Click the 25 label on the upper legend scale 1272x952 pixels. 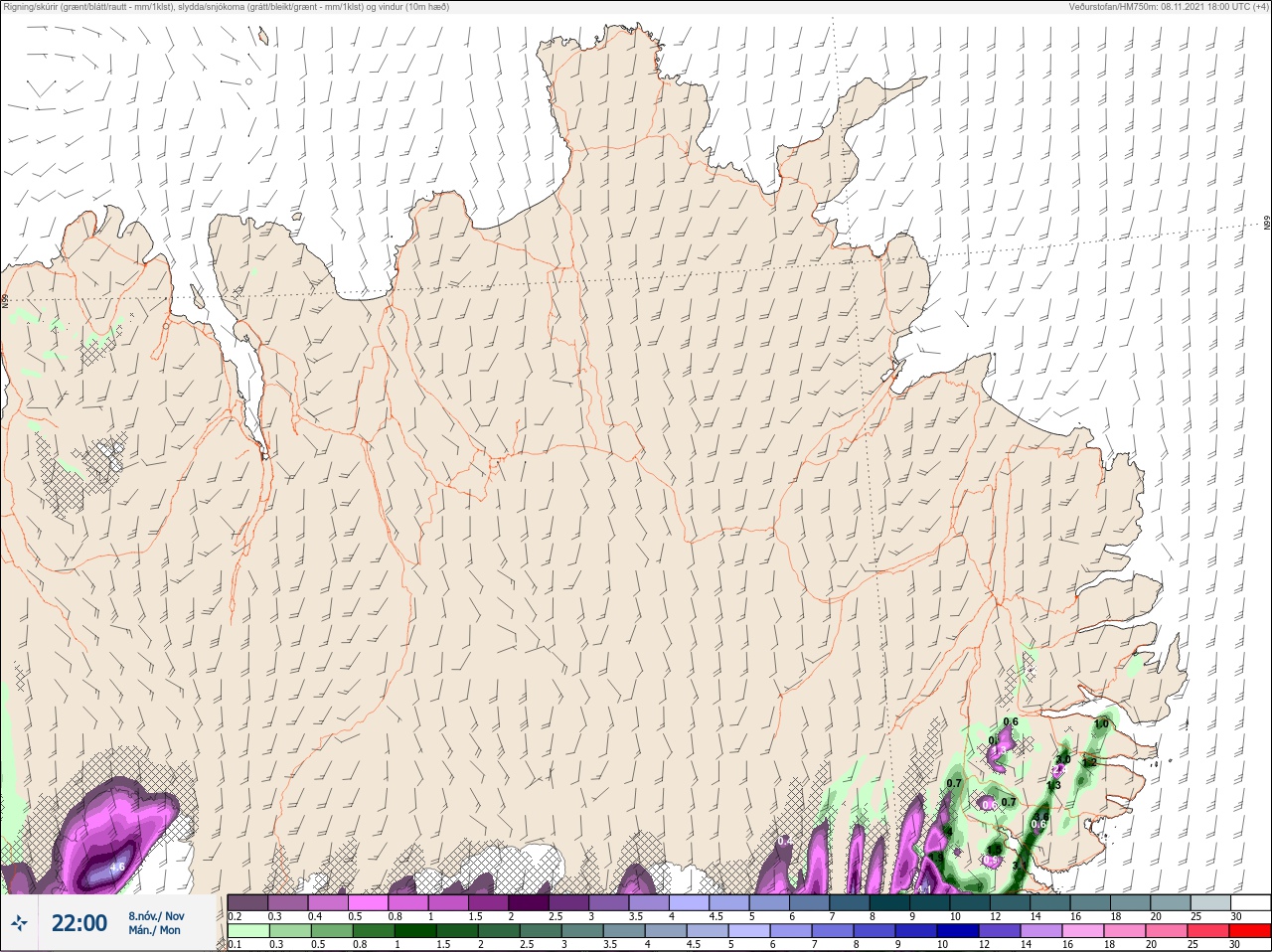click(x=1194, y=916)
